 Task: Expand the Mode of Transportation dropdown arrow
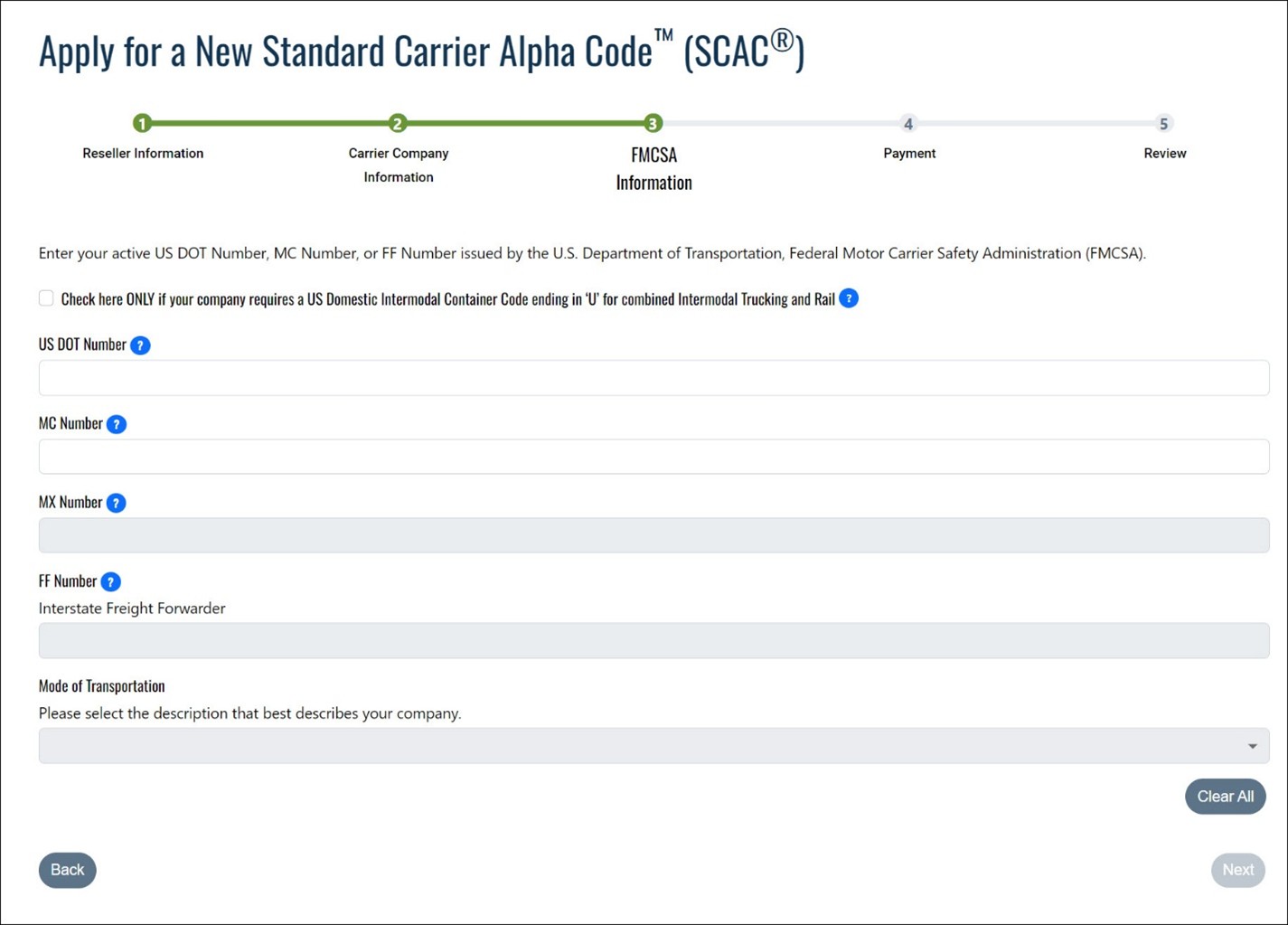pyautogui.click(x=1253, y=746)
